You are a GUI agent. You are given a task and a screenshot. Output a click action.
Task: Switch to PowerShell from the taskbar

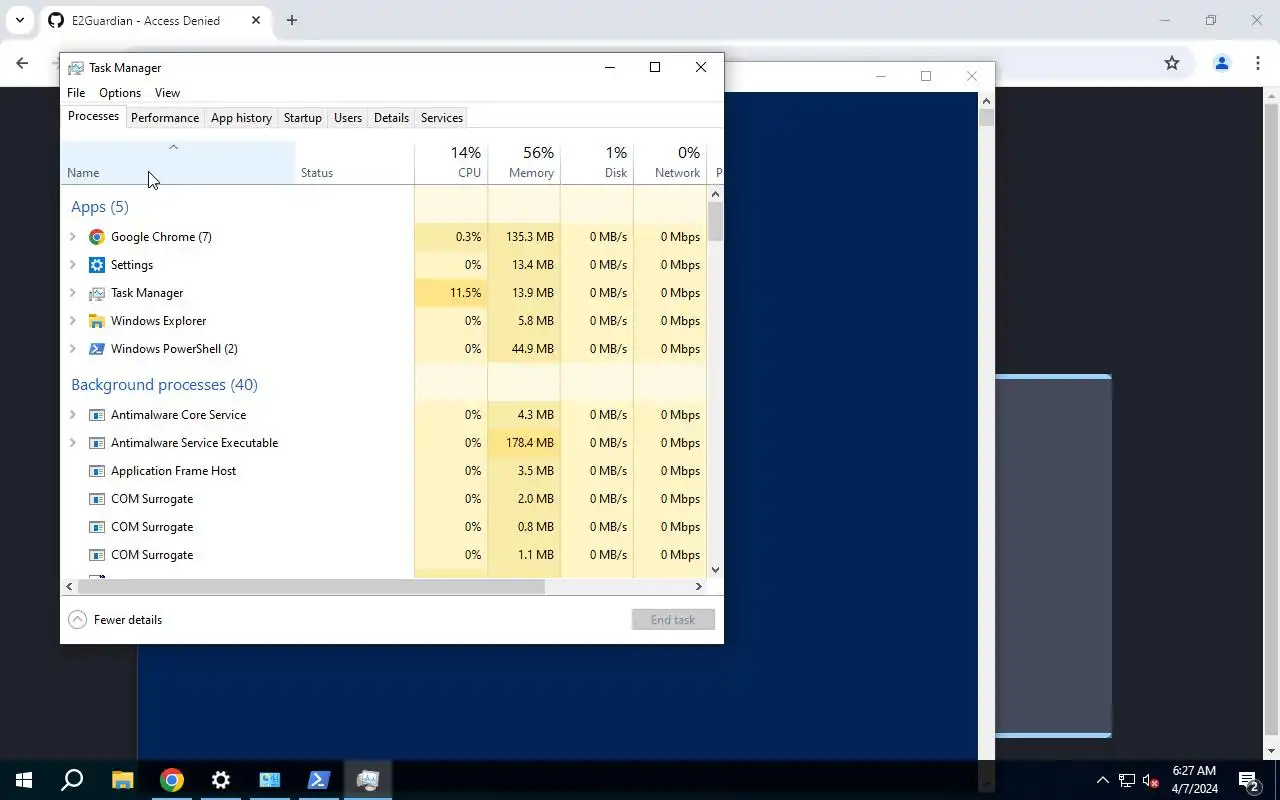click(x=319, y=780)
